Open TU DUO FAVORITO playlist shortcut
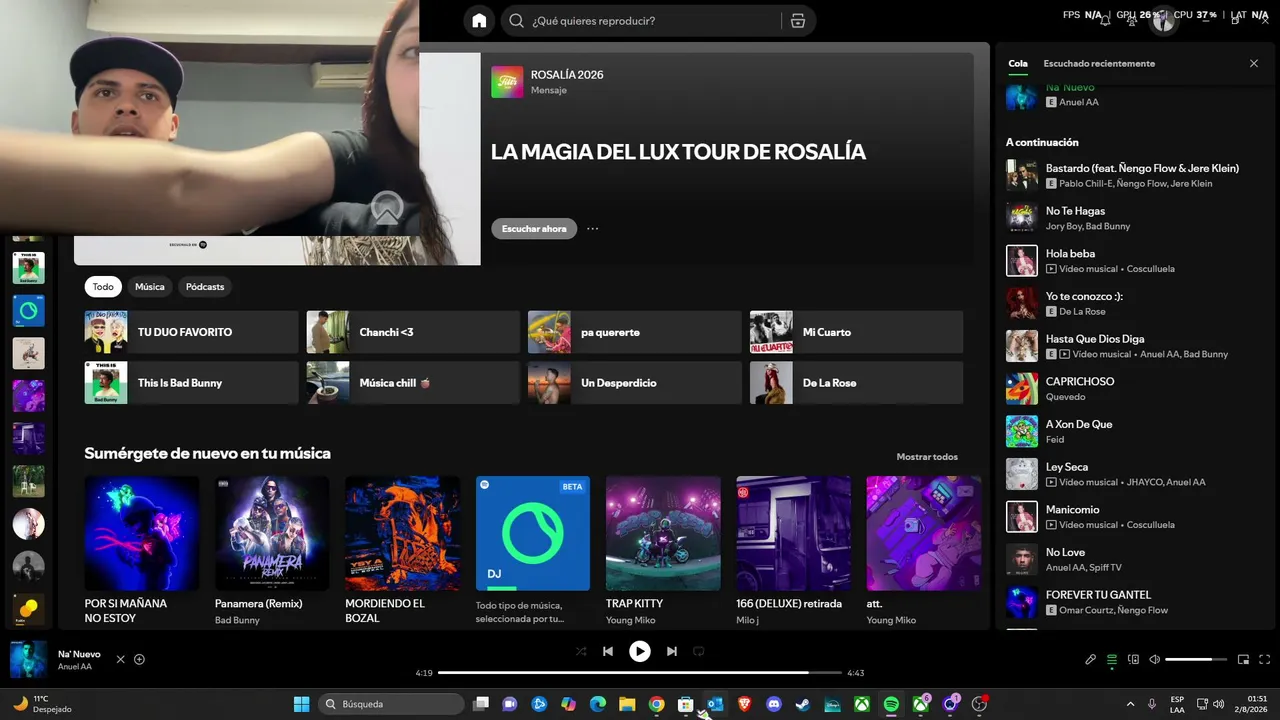Image resolution: width=1280 pixels, height=720 pixels. (x=191, y=332)
